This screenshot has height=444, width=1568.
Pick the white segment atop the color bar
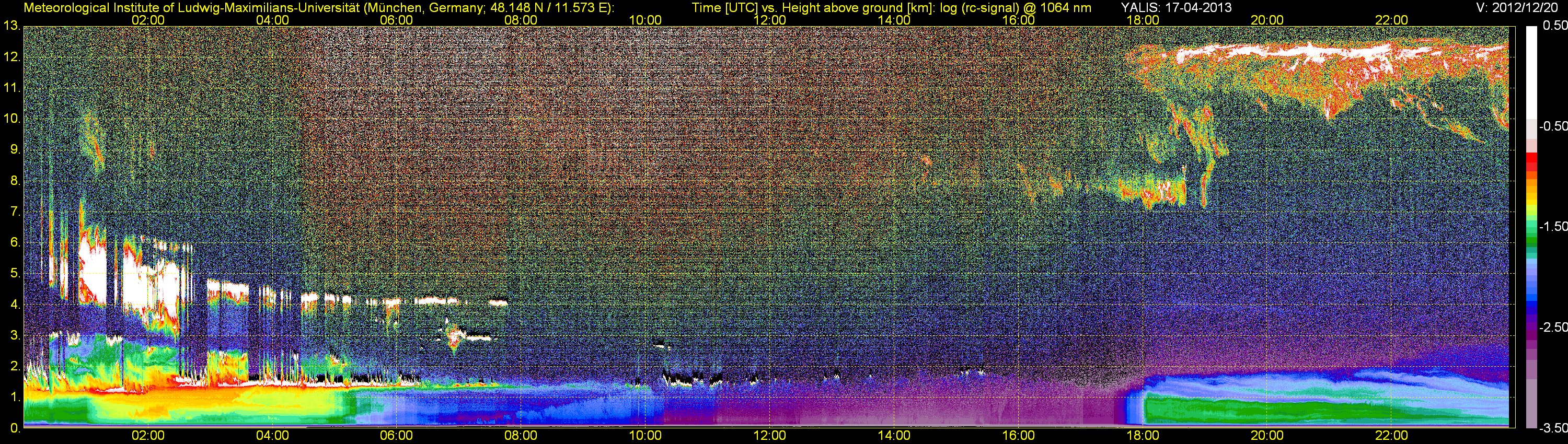(1531, 72)
